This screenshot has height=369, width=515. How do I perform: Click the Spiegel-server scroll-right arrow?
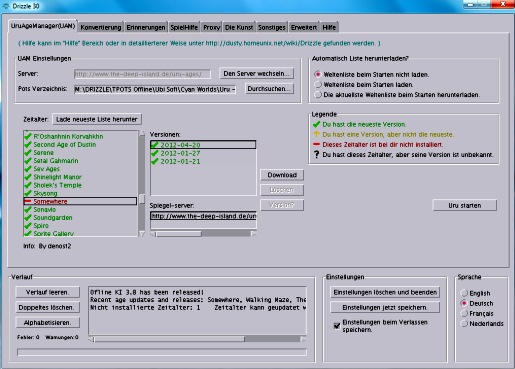click(254, 234)
